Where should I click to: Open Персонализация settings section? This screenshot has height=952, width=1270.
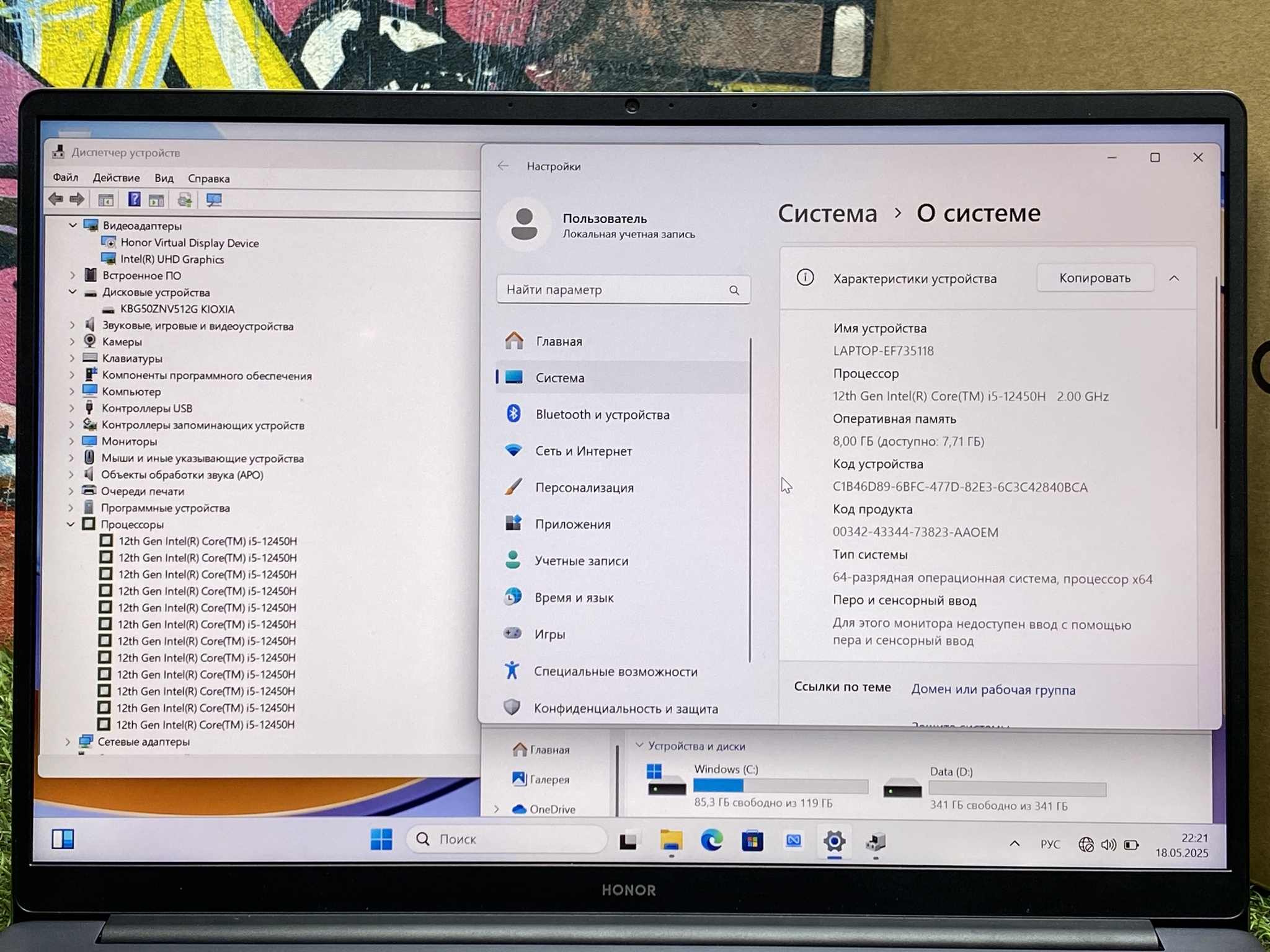(x=584, y=488)
